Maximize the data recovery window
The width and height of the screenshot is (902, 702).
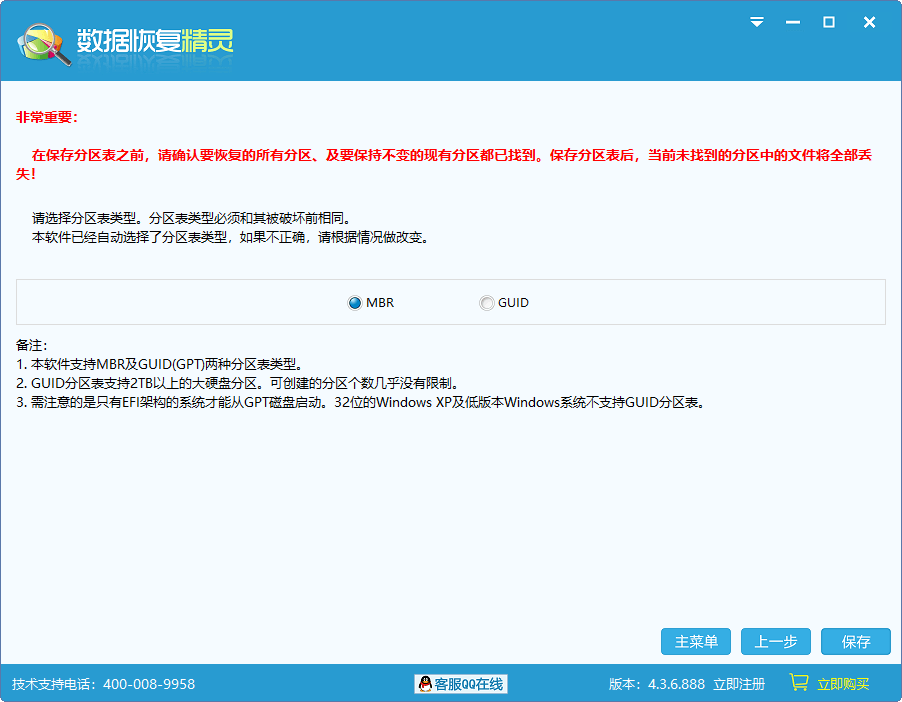[829, 22]
